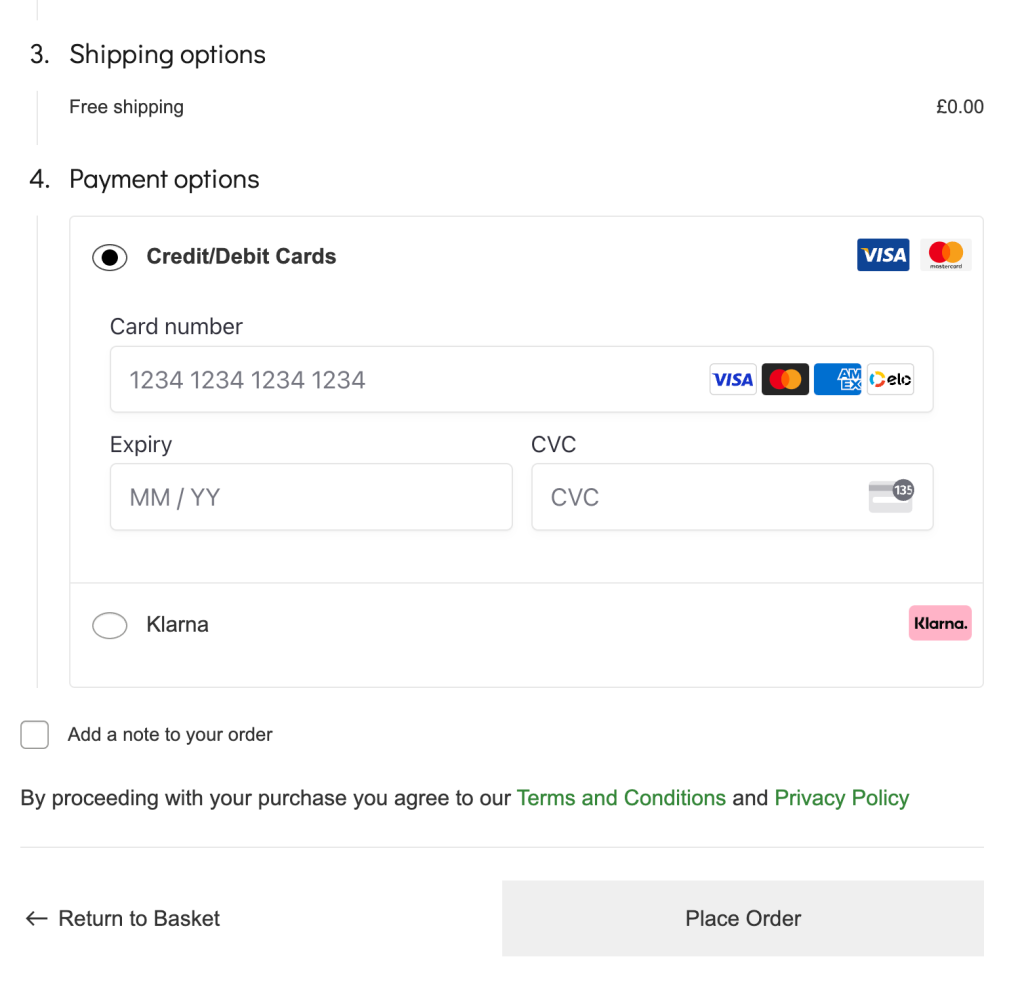The height and width of the screenshot is (993, 1024).
Task: Click the Visa logo beside Credit/Debit Cards
Action: pos(882,255)
